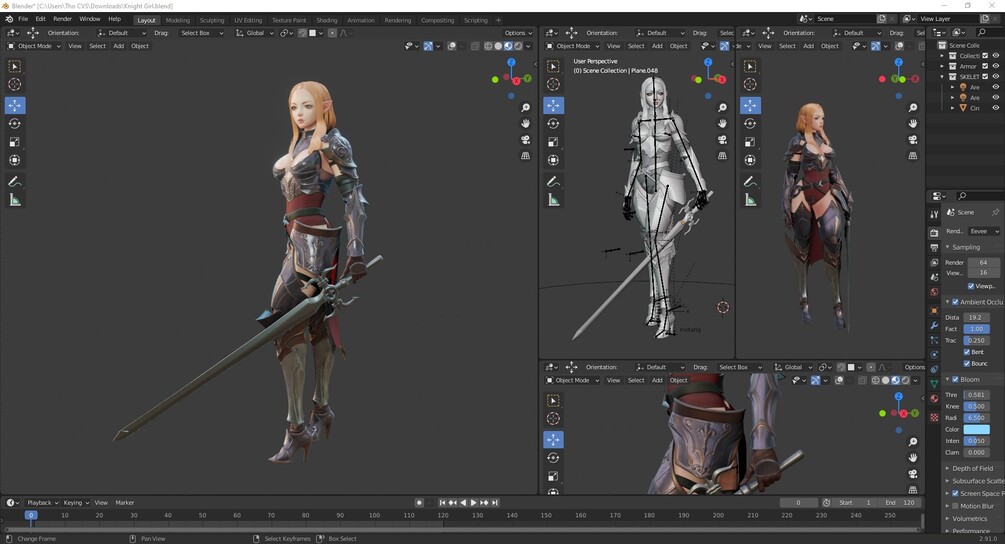Open the Modifier wrench properties tab
The width and height of the screenshot is (1005, 544).
pyautogui.click(x=934, y=326)
